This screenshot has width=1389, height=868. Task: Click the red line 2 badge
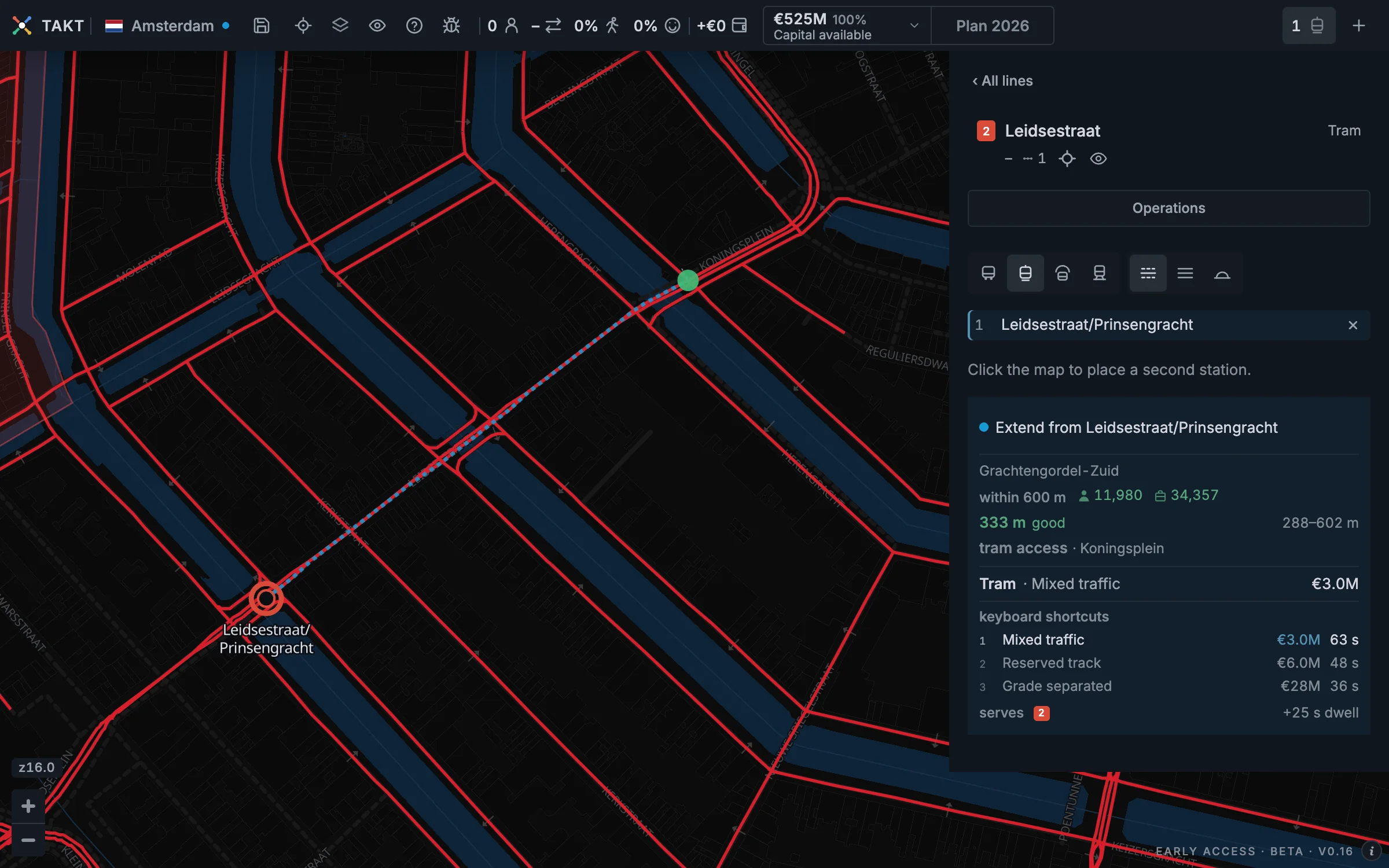click(x=986, y=131)
